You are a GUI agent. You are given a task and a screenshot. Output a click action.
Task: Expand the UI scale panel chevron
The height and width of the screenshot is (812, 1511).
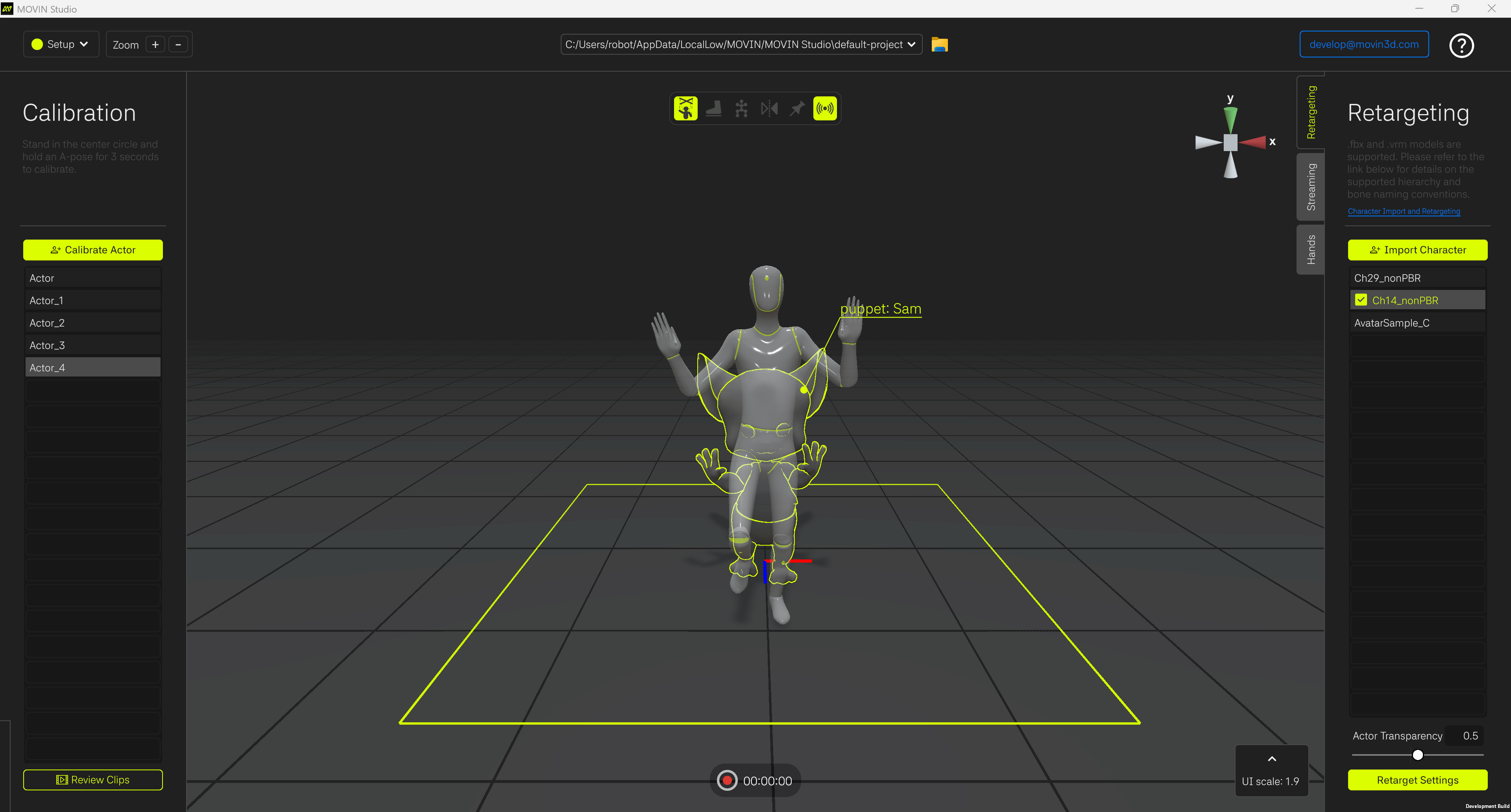click(x=1272, y=758)
